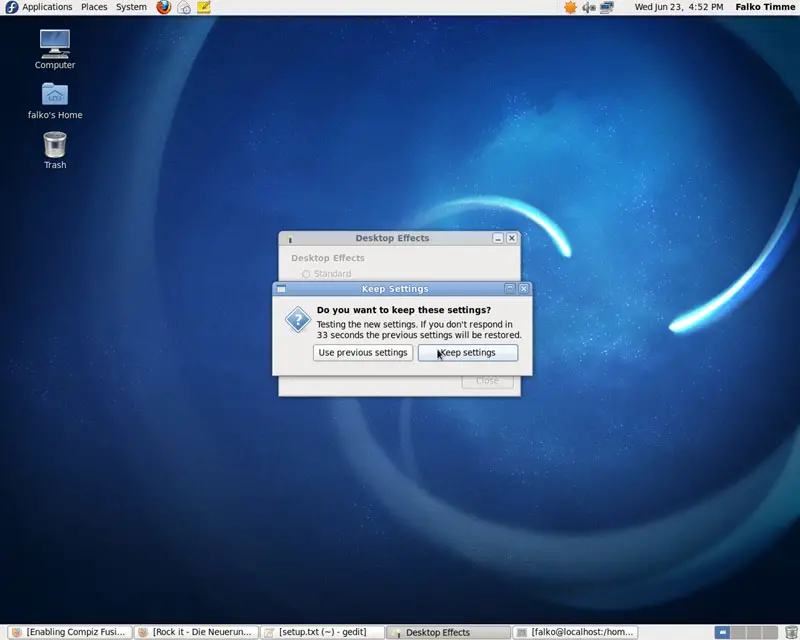Switch to Rock it - Die Neuerun... window
Image resolution: width=800 pixels, height=640 pixels.
[196, 632]
